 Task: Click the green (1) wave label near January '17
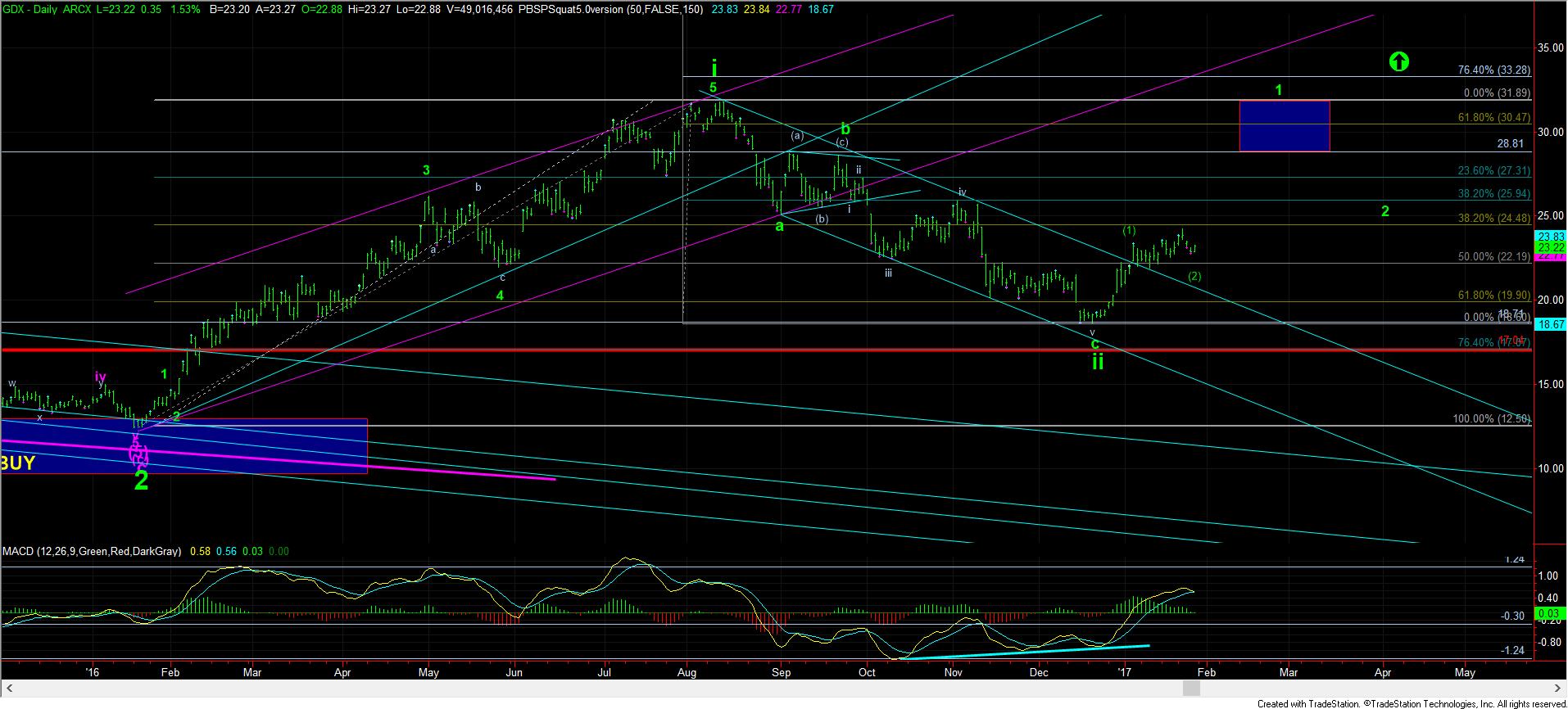point(1129,231)
